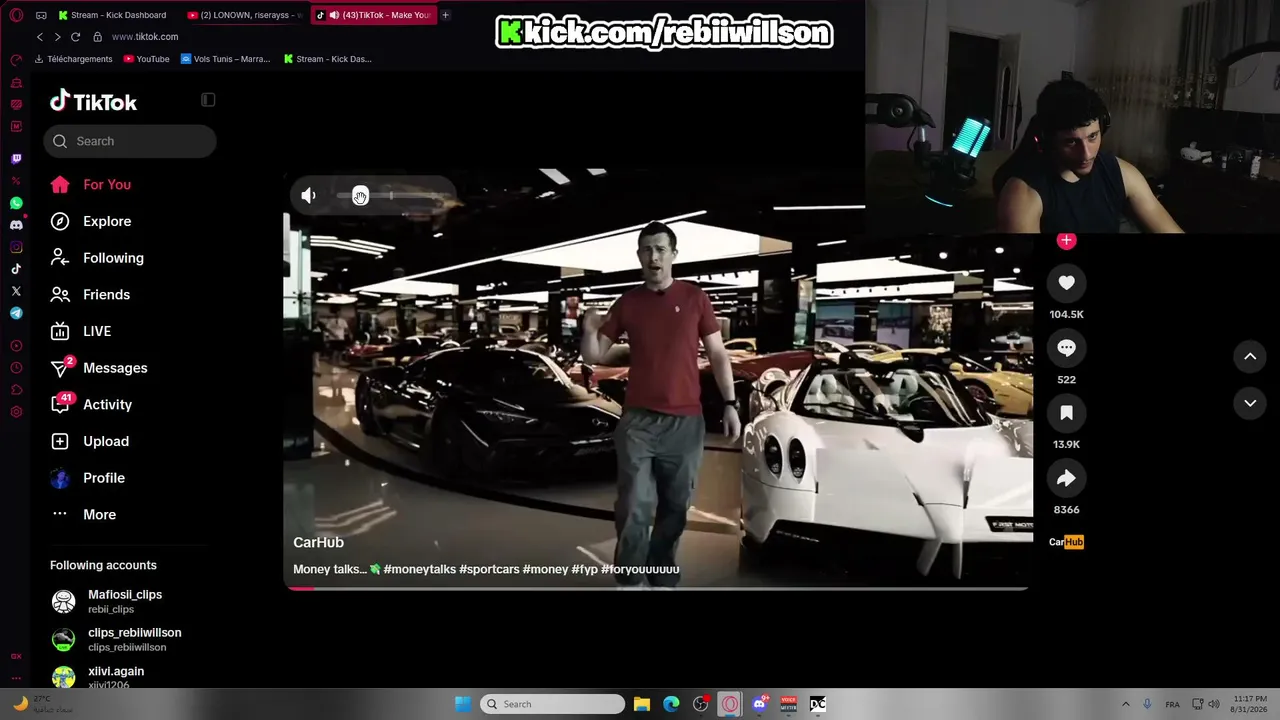Open Instagram in the Opera sidebar
Viewport: 1280px width, 720px height.
[16, 247]
